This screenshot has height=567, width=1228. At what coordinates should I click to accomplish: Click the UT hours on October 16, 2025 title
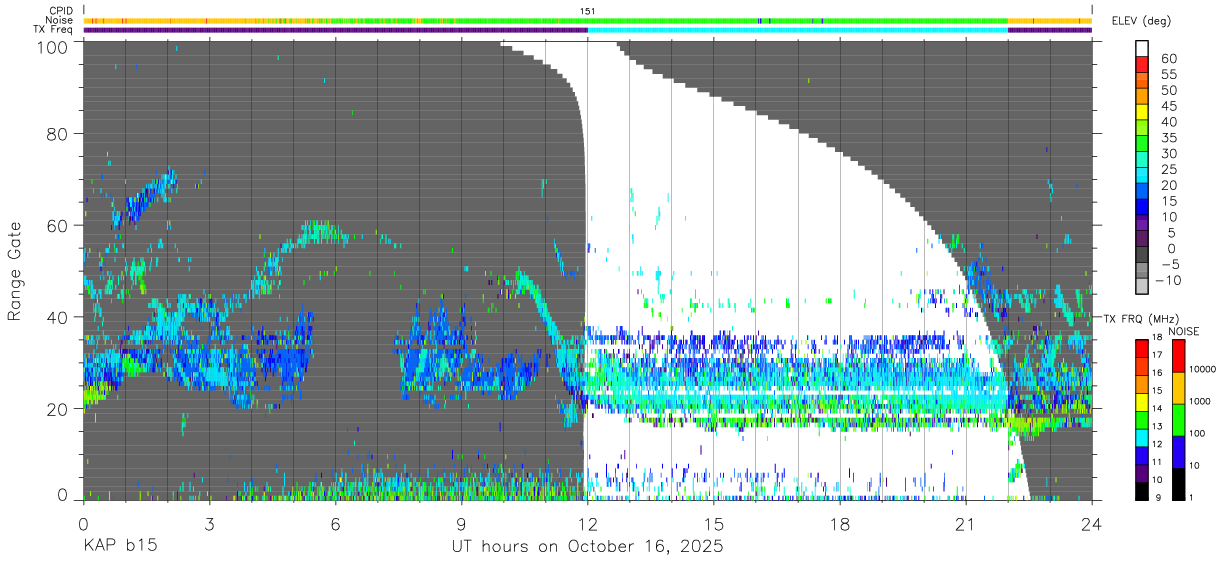[588, 547]
